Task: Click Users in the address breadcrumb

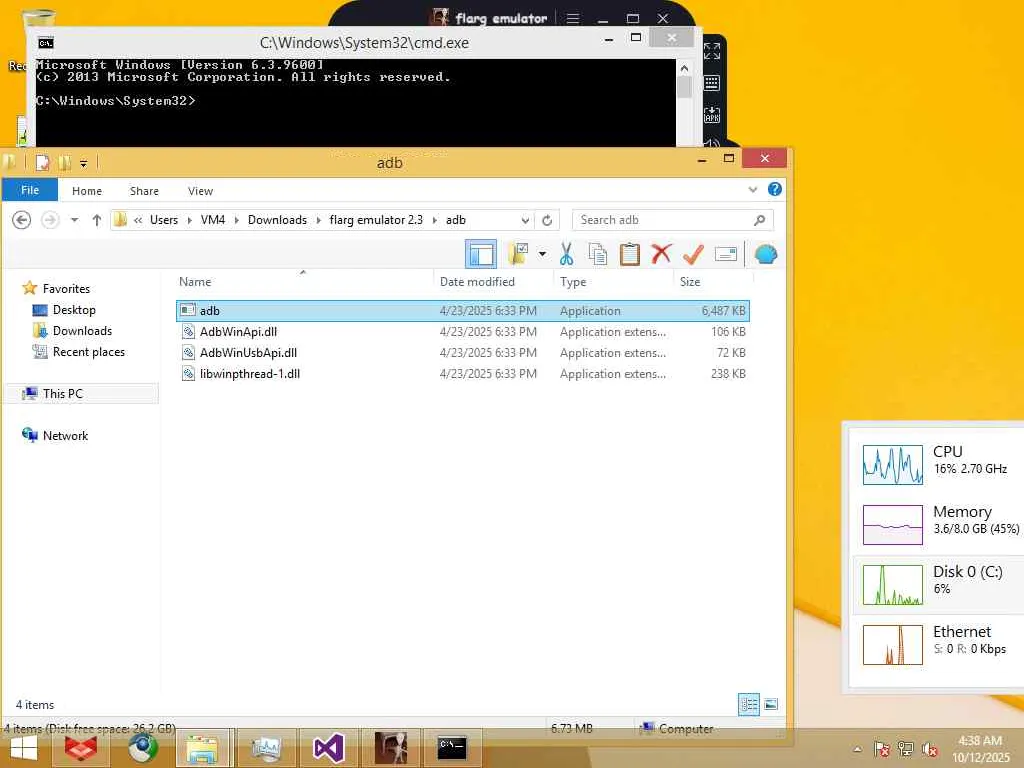Action: 164,220
